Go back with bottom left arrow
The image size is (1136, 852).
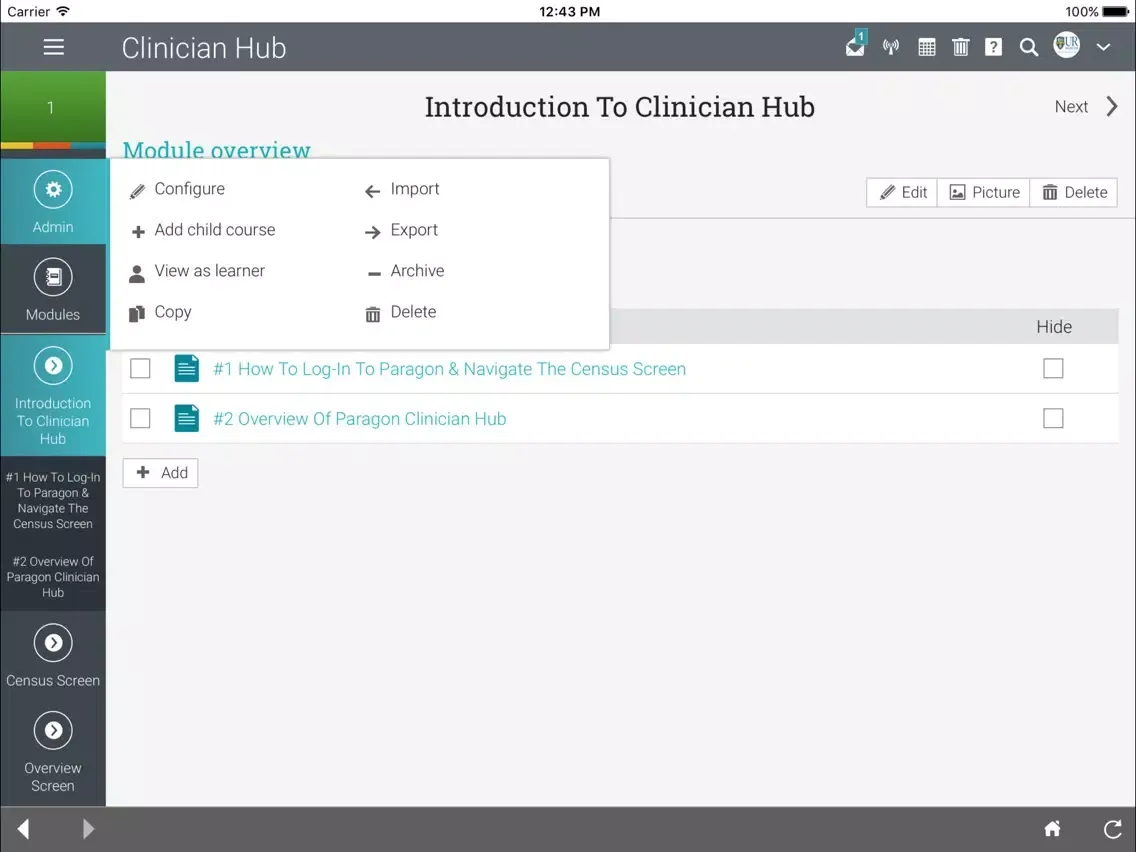pos(24,829)
